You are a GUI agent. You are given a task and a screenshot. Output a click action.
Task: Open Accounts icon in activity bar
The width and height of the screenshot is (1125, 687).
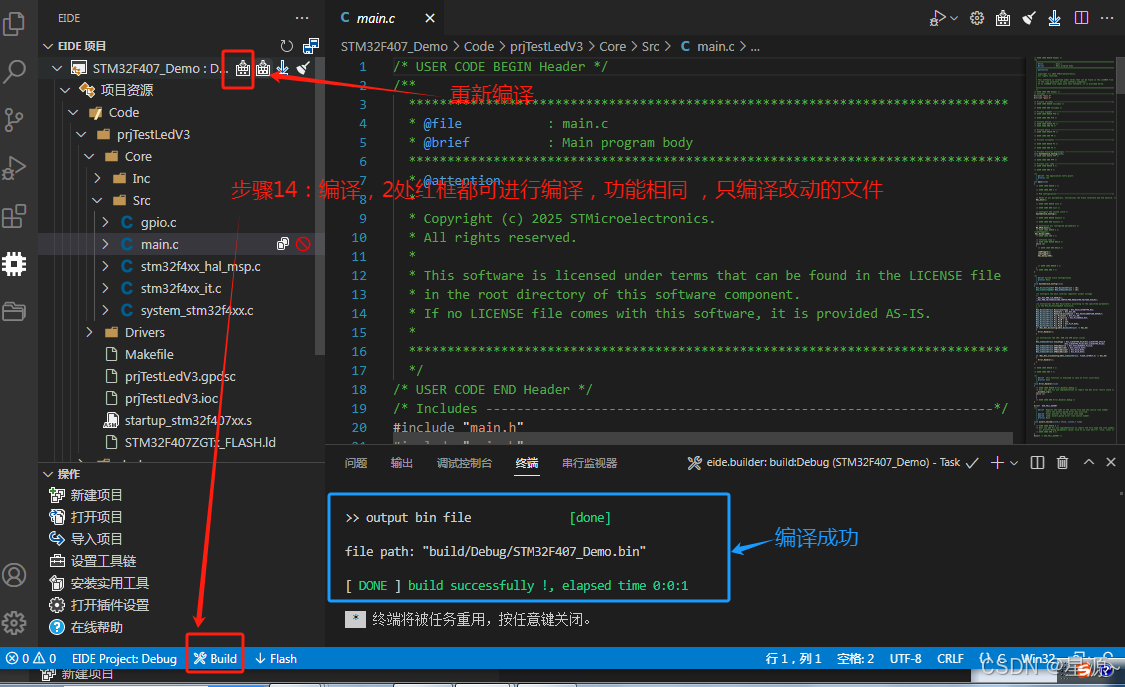pyautogui.click(x=14, y=575)
